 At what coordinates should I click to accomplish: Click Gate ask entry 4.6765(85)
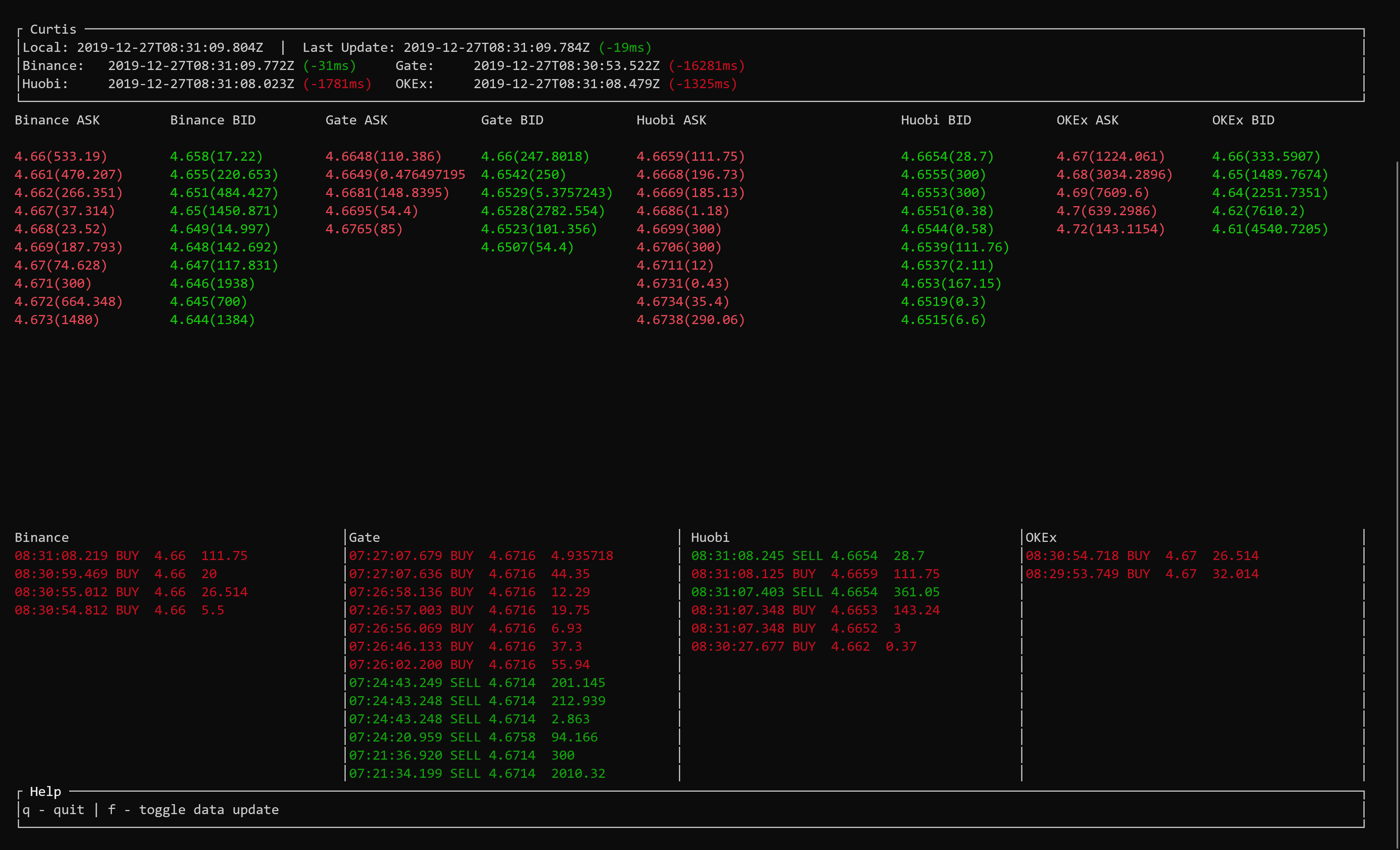pyautogui.click(x=364, y=229)
